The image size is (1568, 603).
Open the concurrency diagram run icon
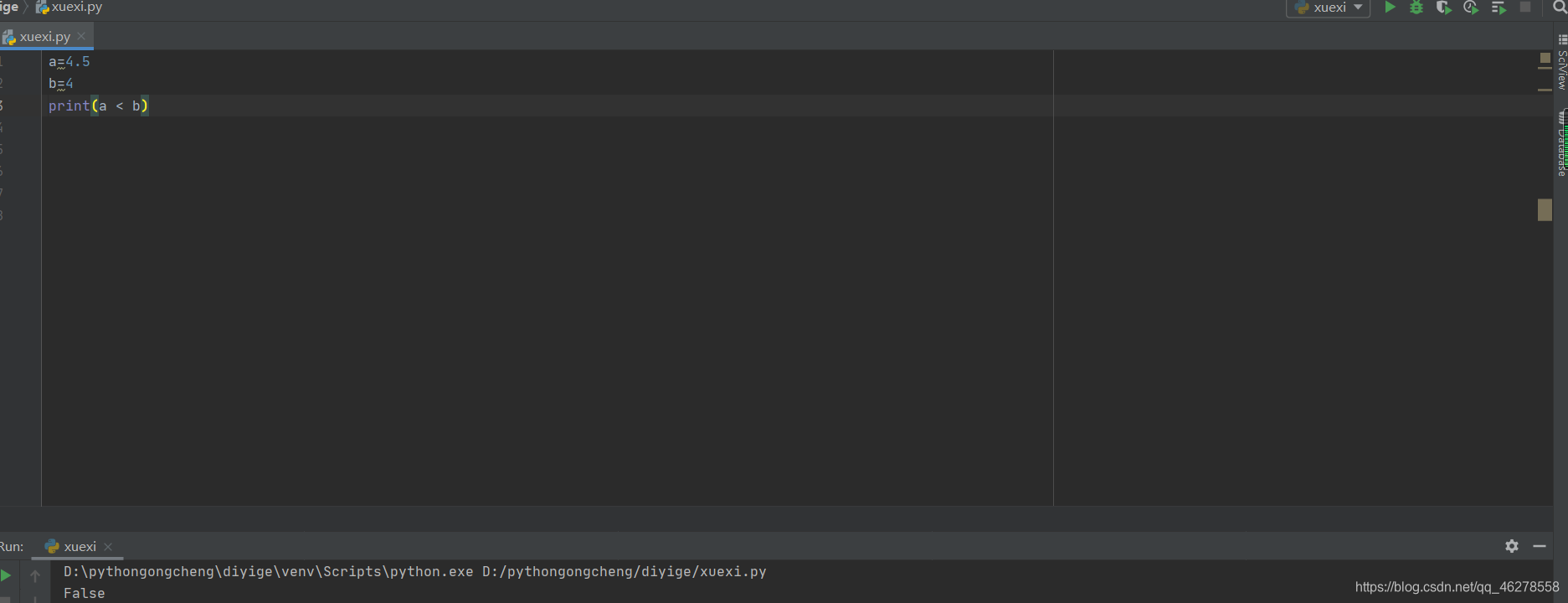point(1499,8)
